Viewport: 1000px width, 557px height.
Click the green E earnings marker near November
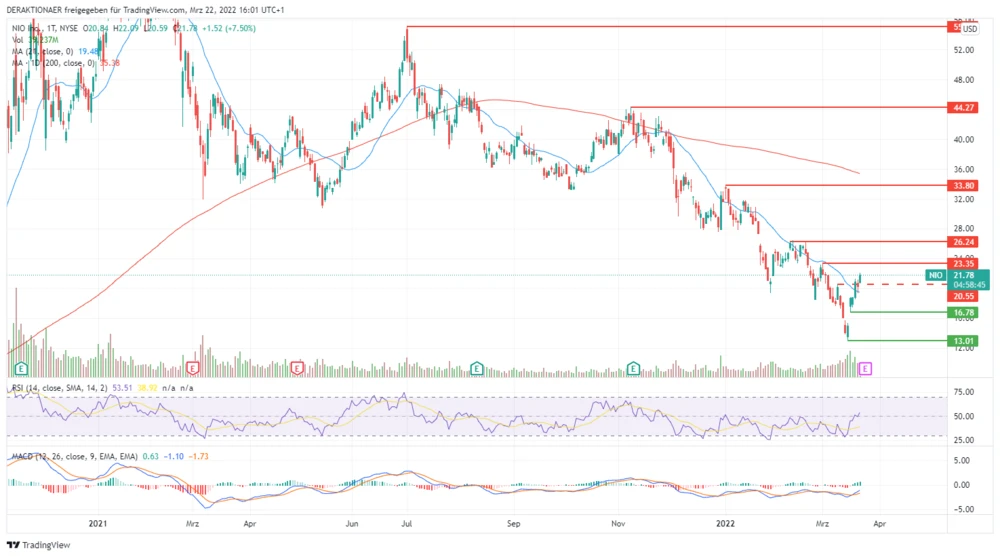[x=634, y=368]
